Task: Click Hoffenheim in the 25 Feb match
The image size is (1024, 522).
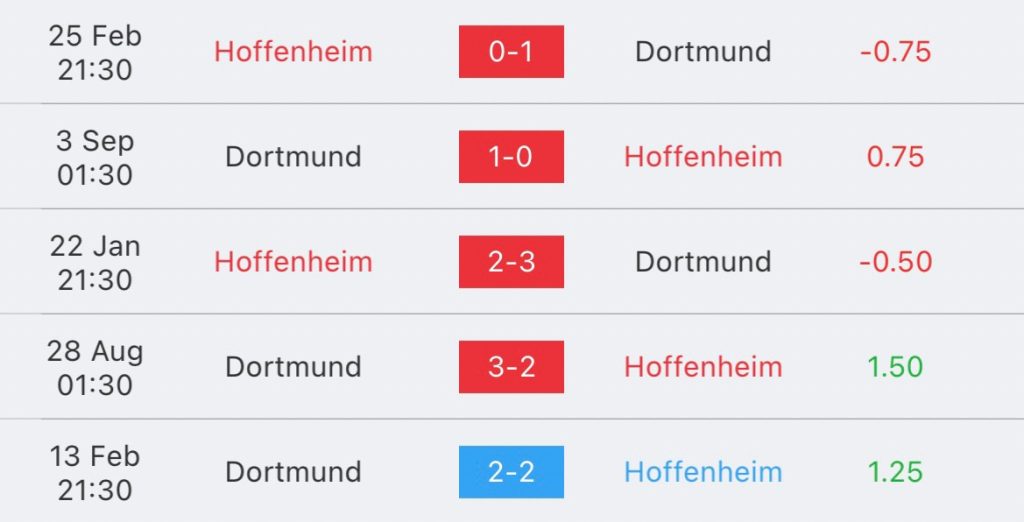Action: point(293,52)
